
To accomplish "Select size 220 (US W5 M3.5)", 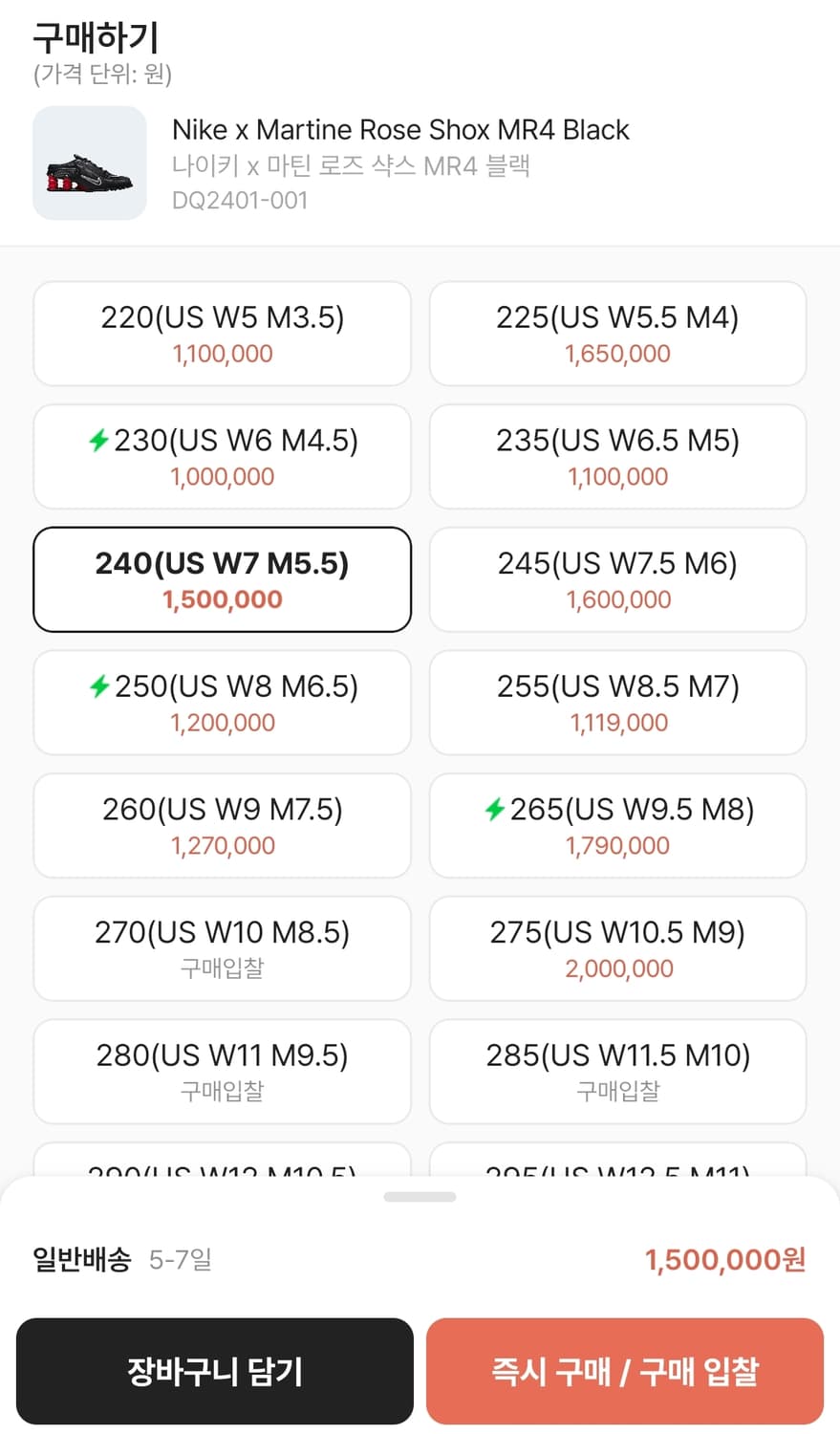I will click(x=222, y=334).
